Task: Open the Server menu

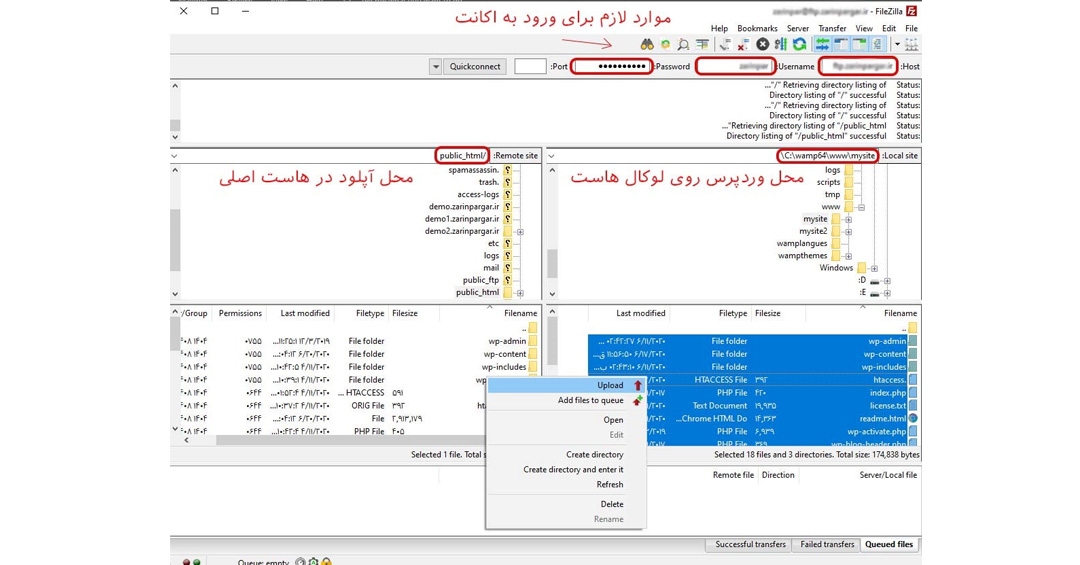Action: [x=798, y=28]
